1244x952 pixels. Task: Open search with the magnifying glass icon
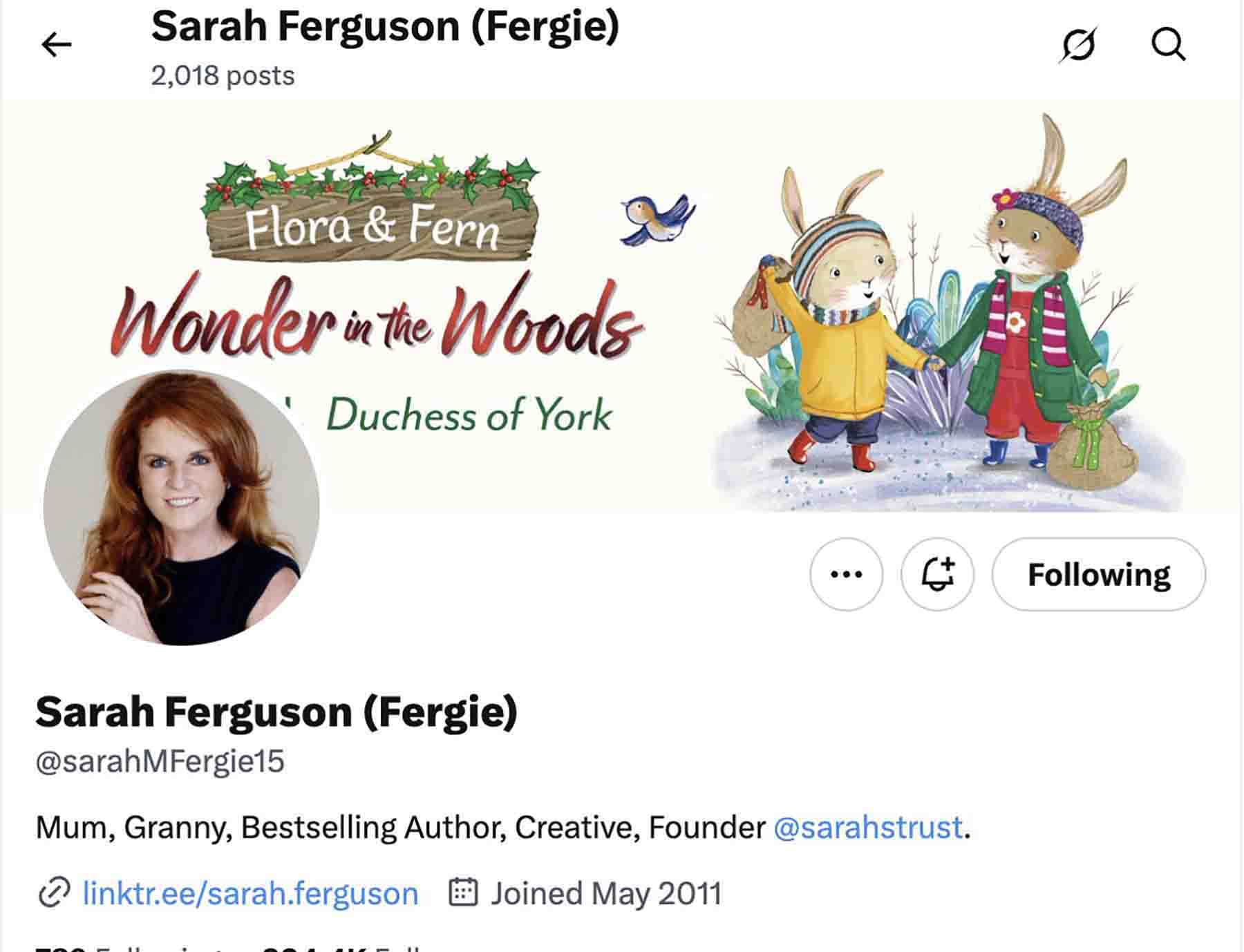[x=1169, y=45]
